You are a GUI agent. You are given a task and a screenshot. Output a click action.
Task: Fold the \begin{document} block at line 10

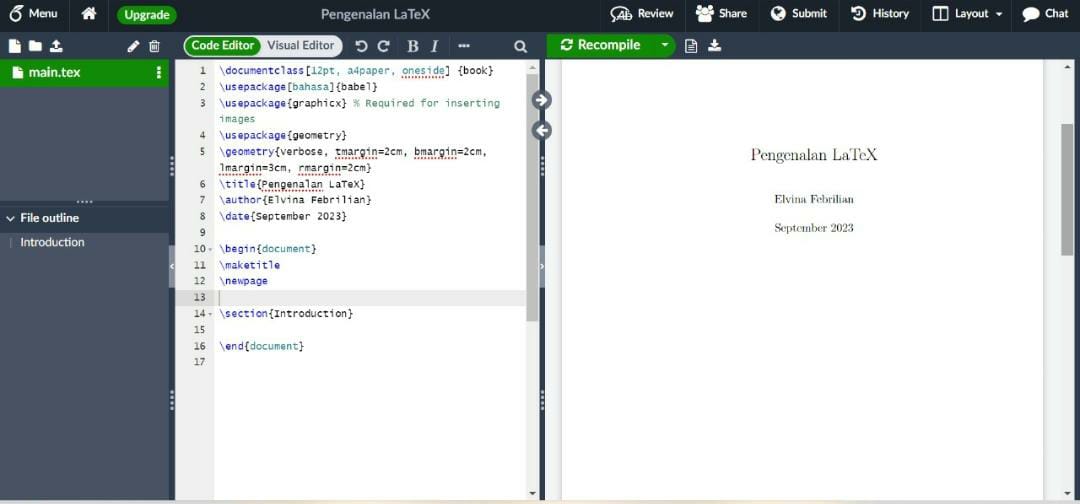(x=210, y=249)
